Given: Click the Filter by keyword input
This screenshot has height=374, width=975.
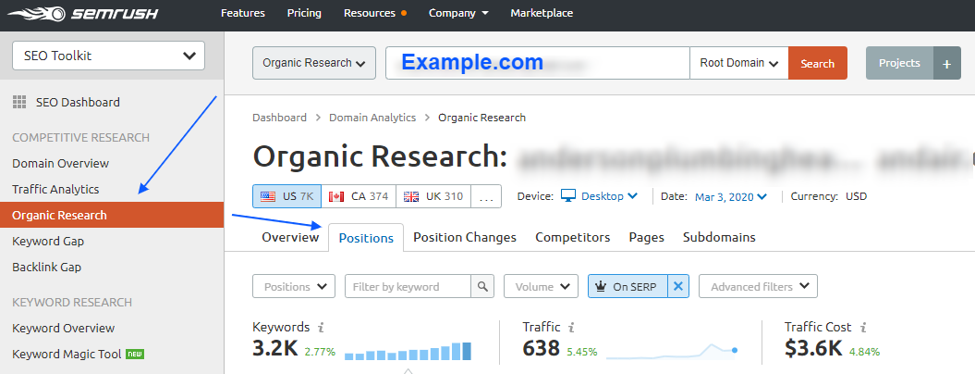Looking at the screenshot, I should pos(408,286).
